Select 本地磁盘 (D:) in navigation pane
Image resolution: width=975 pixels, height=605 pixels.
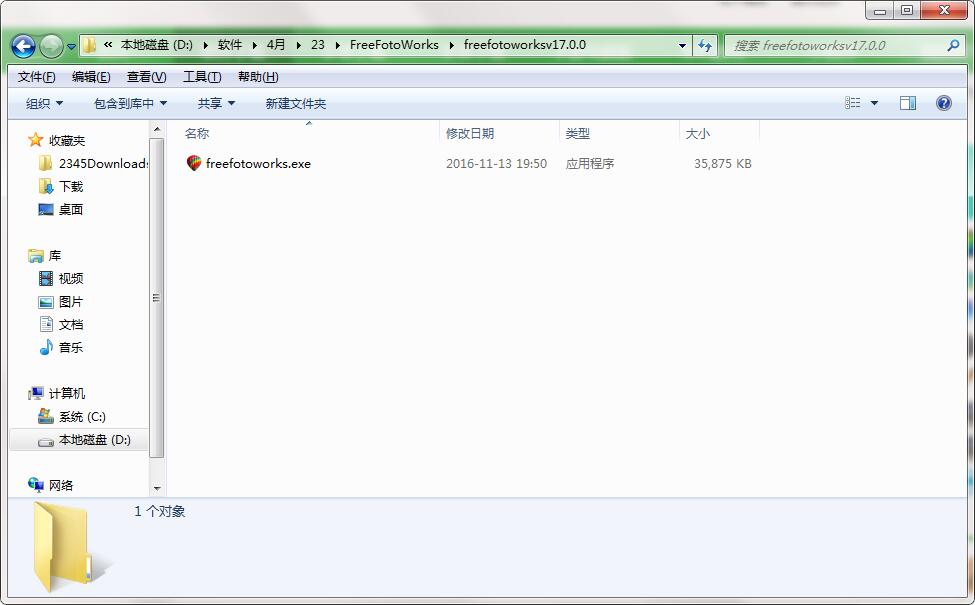click(95, 440)
